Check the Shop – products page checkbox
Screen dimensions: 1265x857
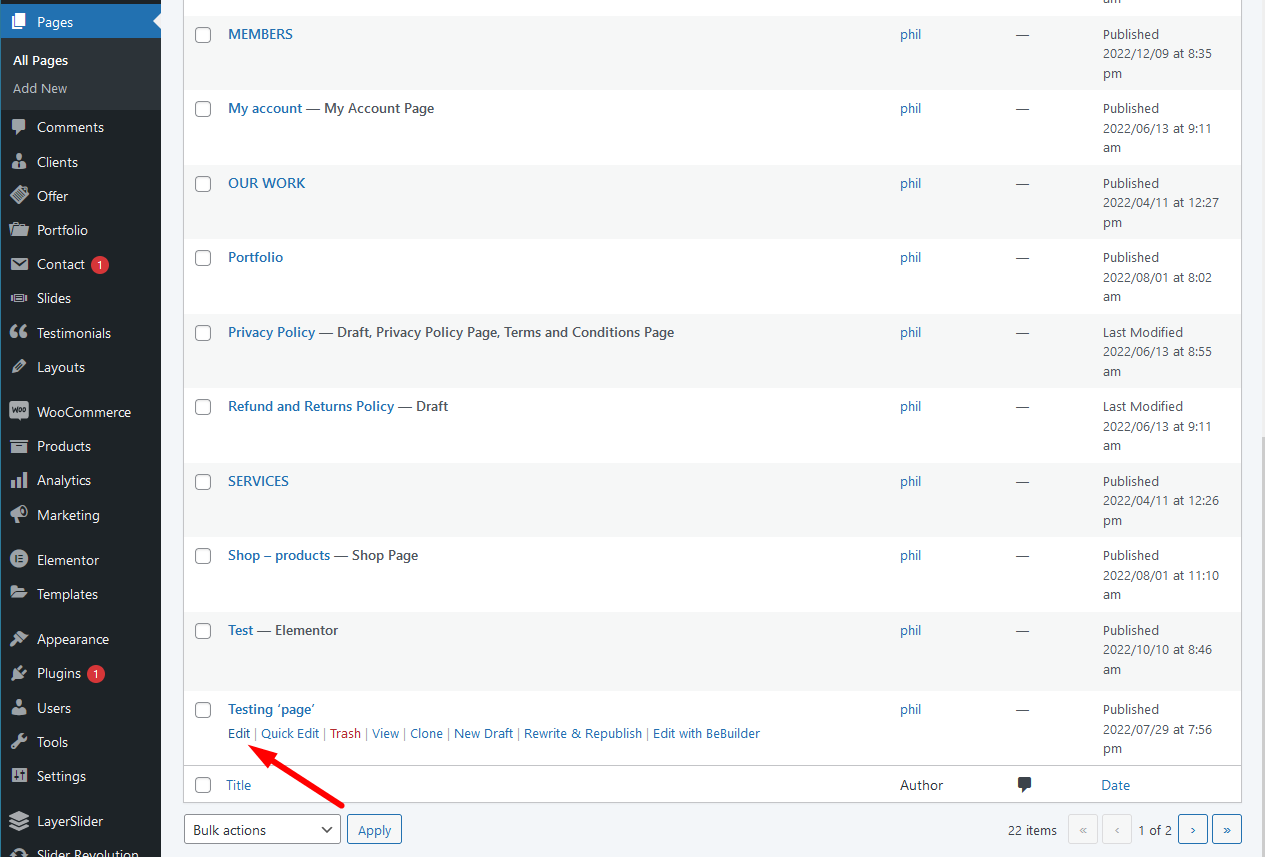[203, 556]
